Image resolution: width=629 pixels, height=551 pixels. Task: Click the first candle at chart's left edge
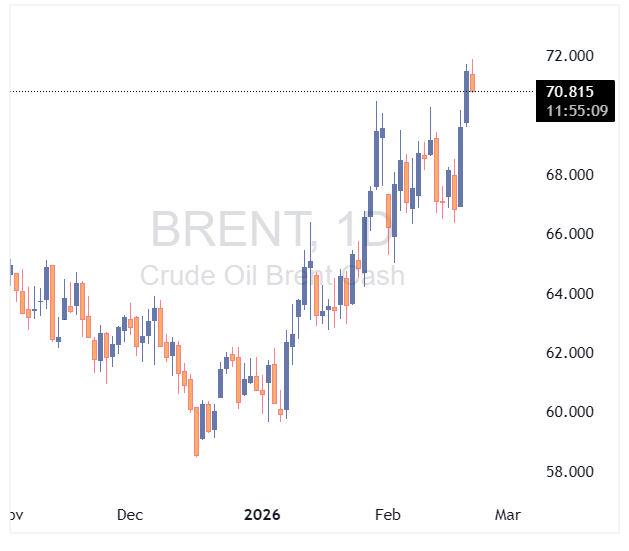click(x=11, y=268)
